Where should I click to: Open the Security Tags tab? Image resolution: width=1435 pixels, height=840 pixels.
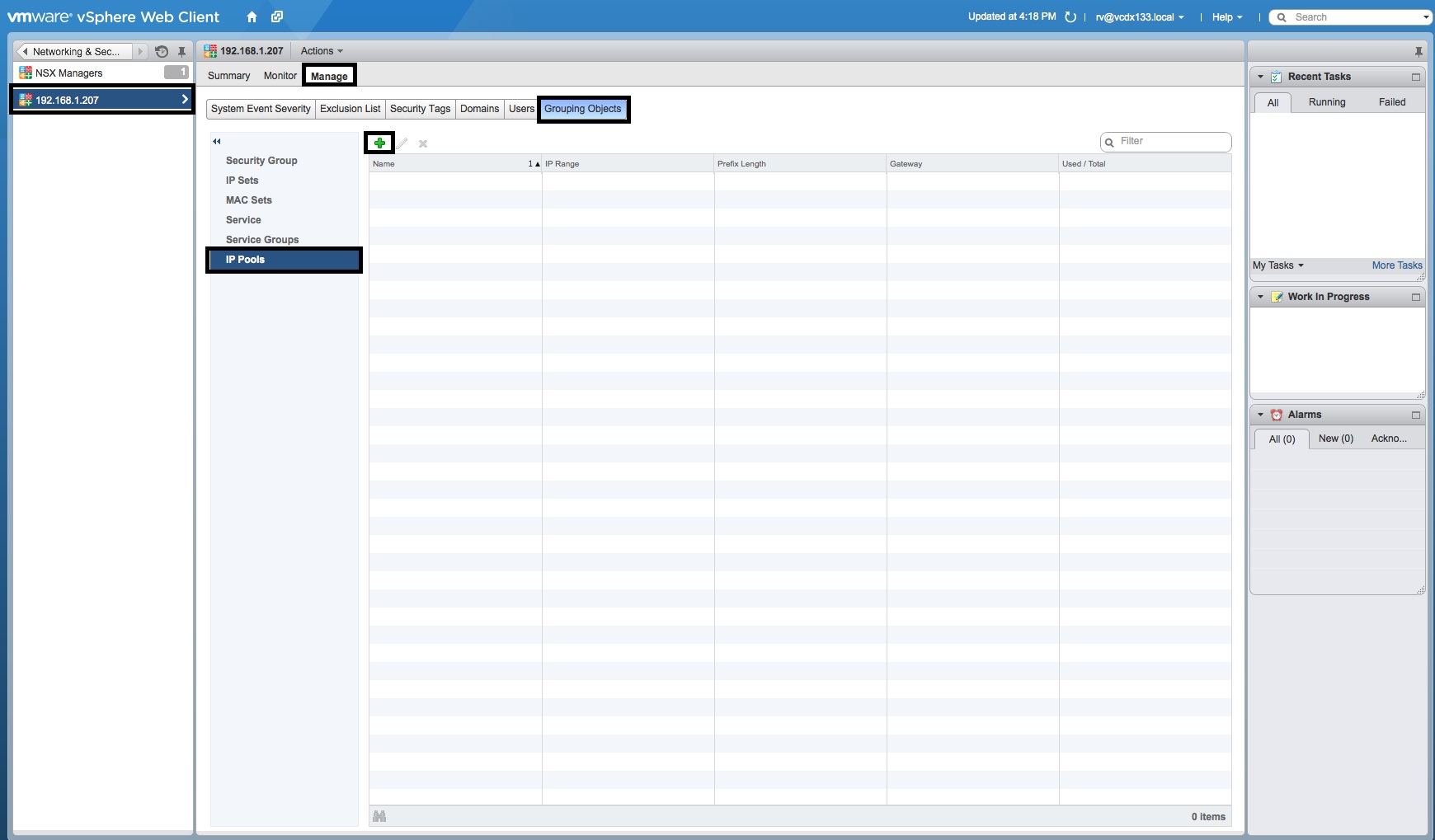(x=420, y=109)
